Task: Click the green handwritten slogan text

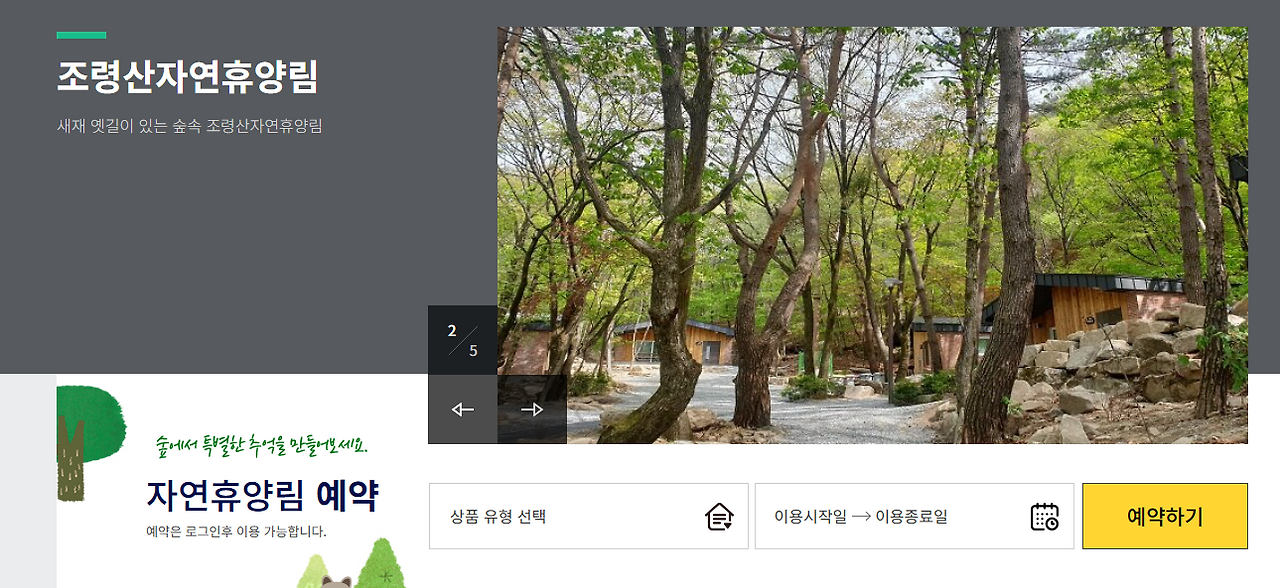Action: [x=262, y=445]
